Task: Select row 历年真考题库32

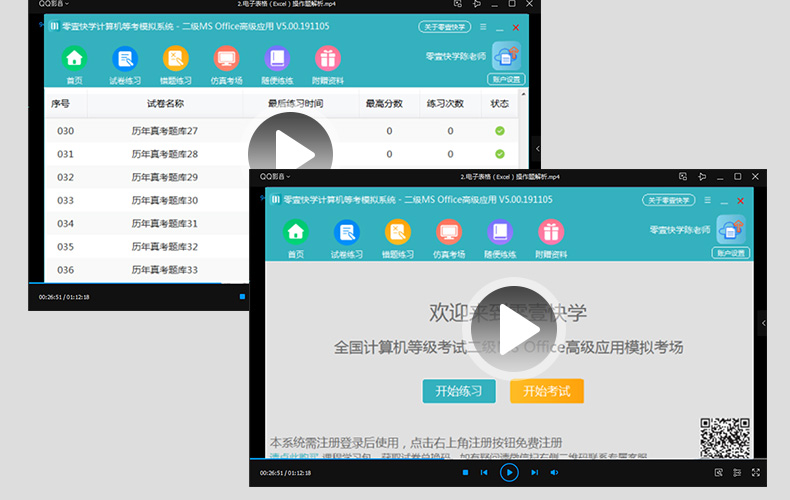Action: [148, 247]
